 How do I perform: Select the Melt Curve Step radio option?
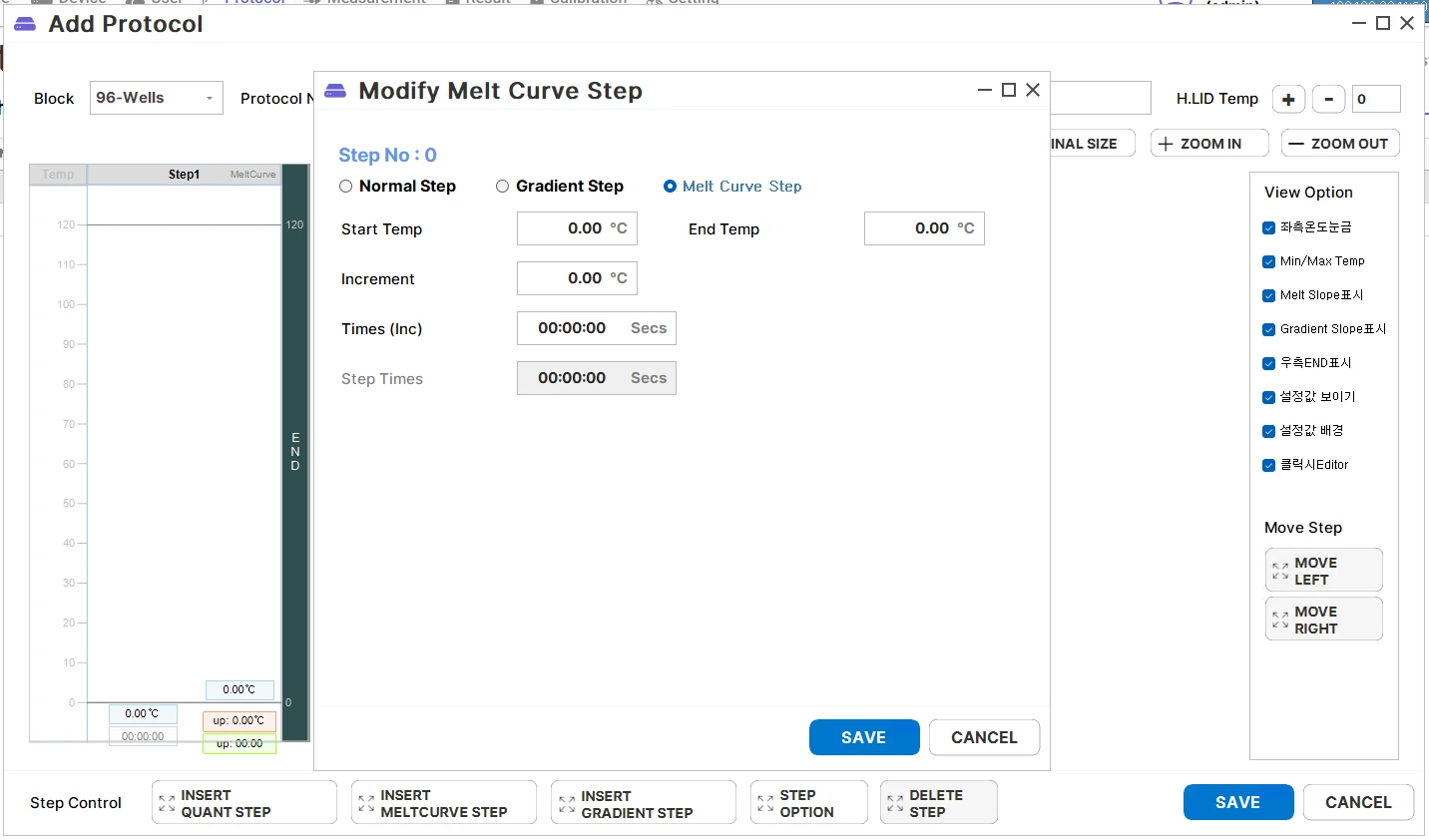pyautogui.click(x=670, y=187)
